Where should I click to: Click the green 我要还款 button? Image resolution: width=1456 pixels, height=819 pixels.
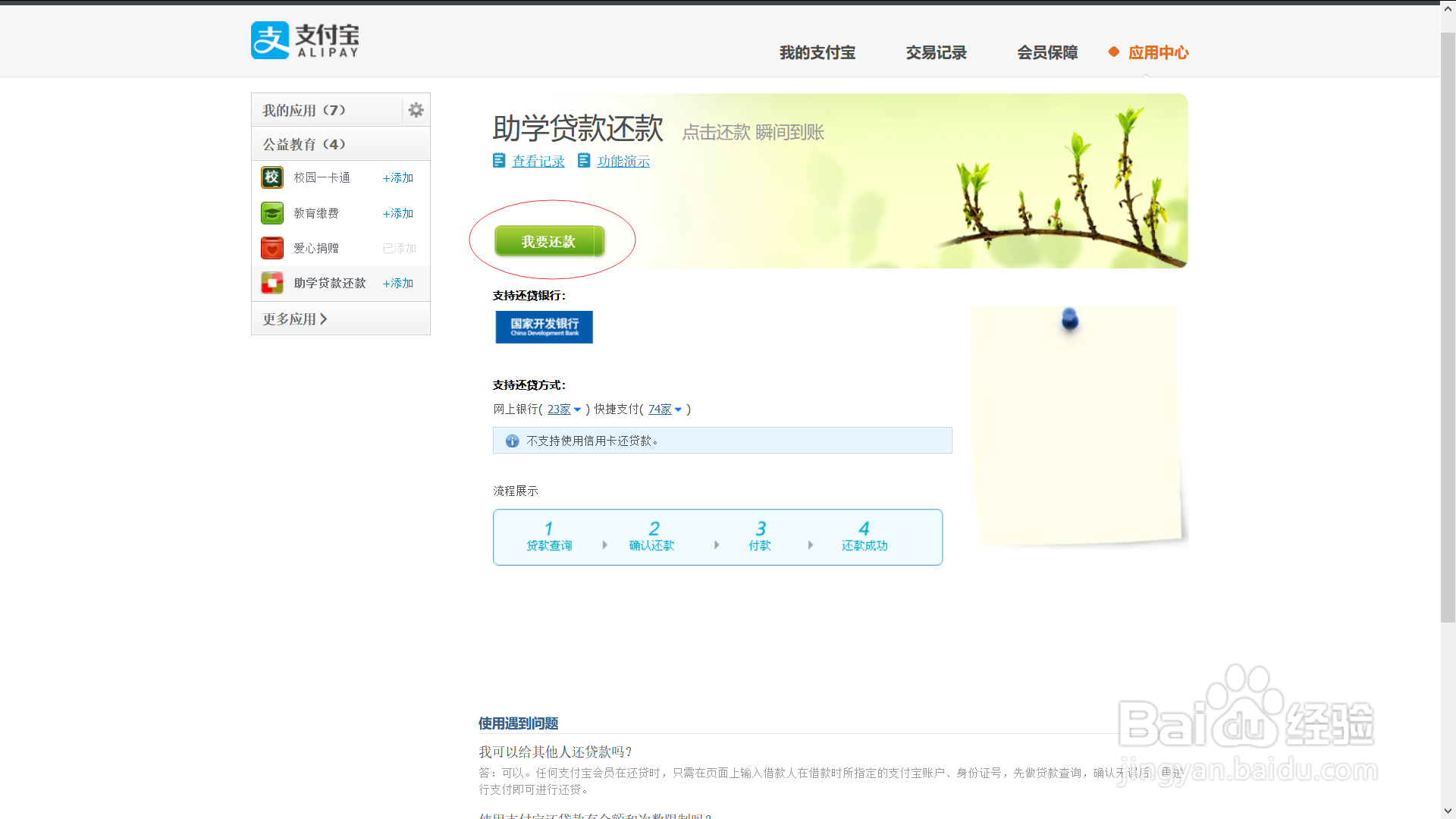coord(548,240)
